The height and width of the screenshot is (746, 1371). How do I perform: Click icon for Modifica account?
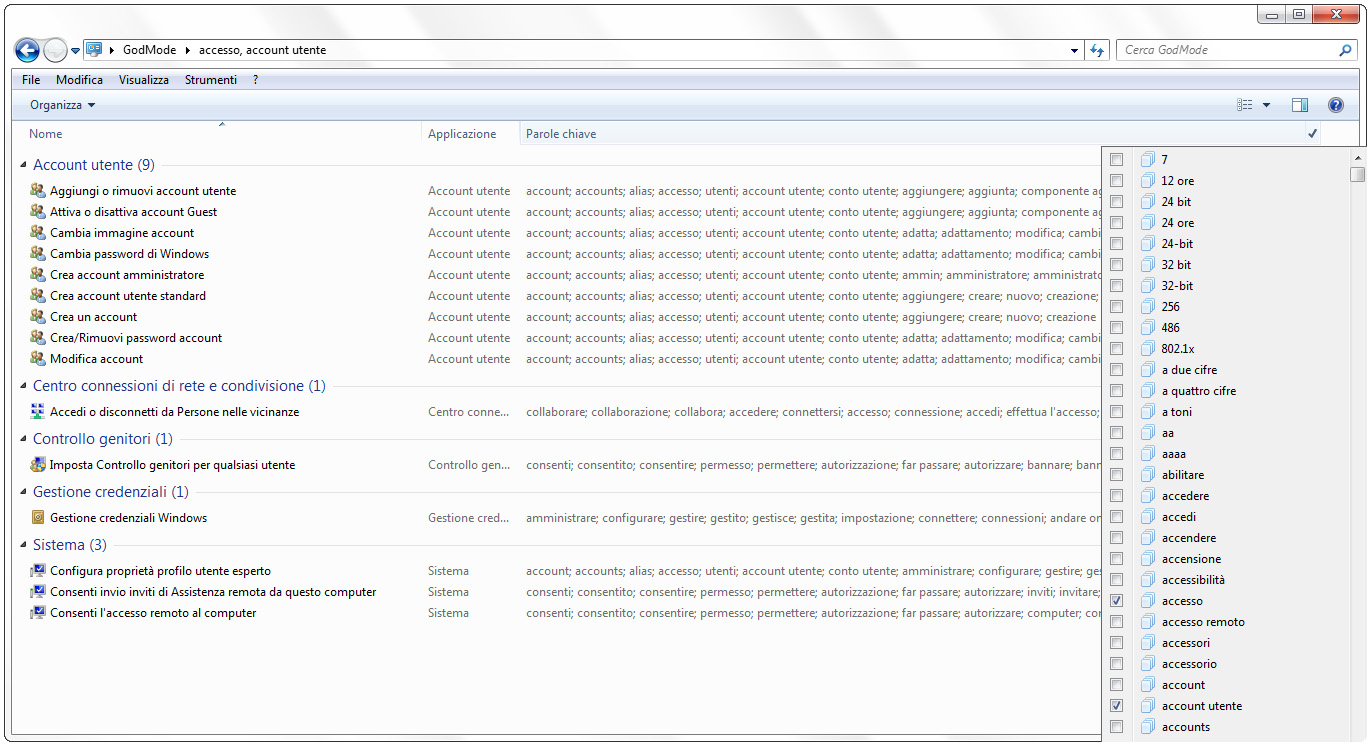pos(38,359)
